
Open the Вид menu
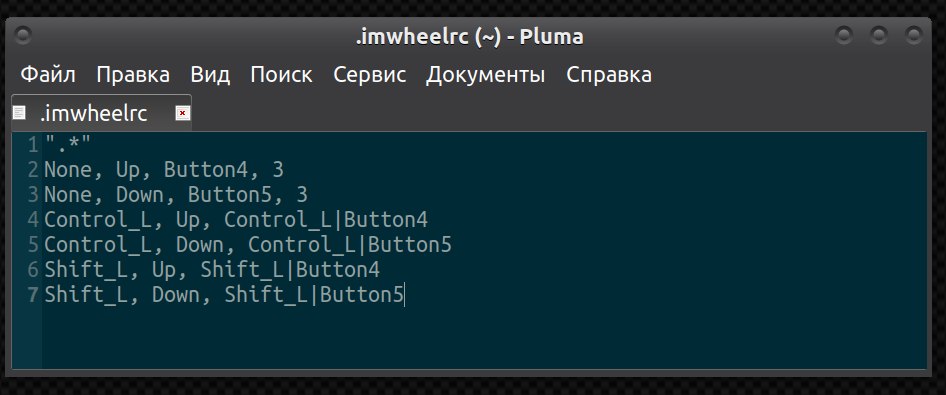point(210,75)
